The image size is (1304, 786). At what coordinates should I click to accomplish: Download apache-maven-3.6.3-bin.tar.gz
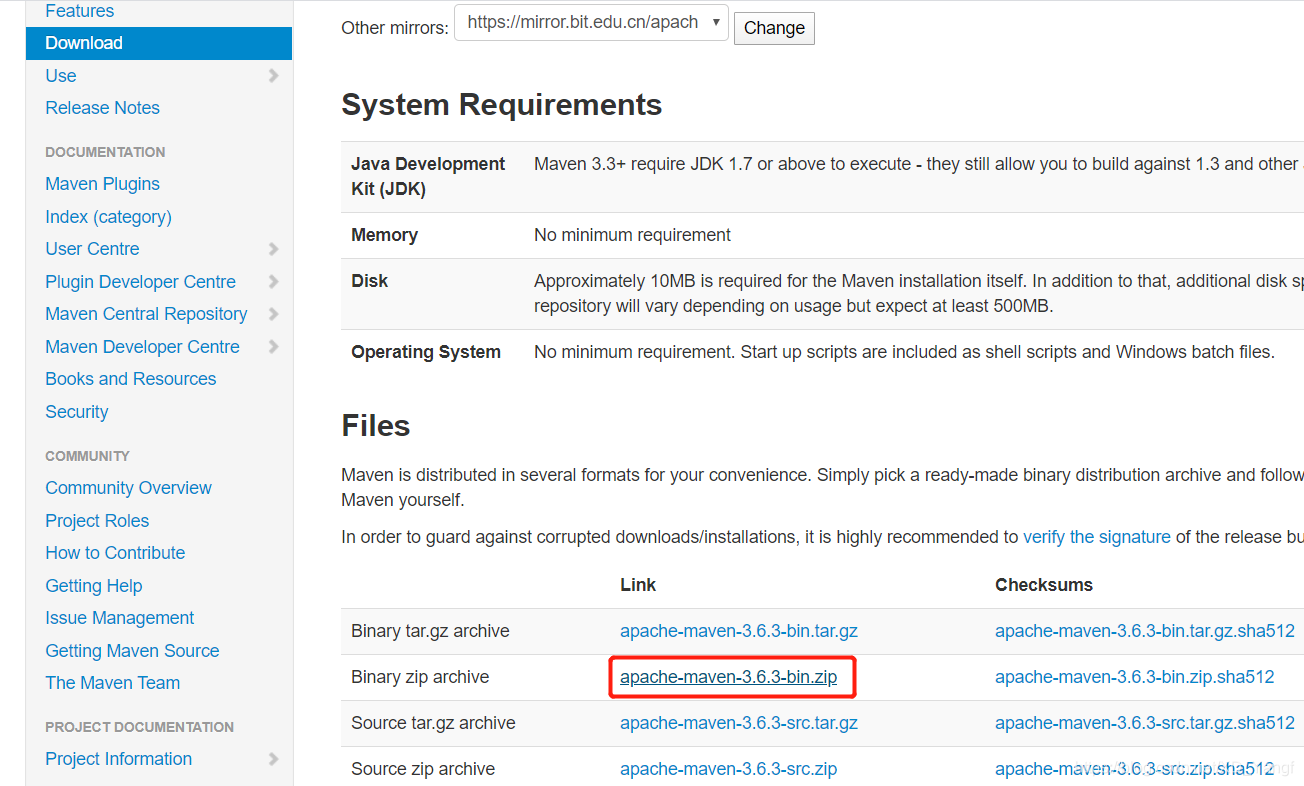tap(739, 631)
